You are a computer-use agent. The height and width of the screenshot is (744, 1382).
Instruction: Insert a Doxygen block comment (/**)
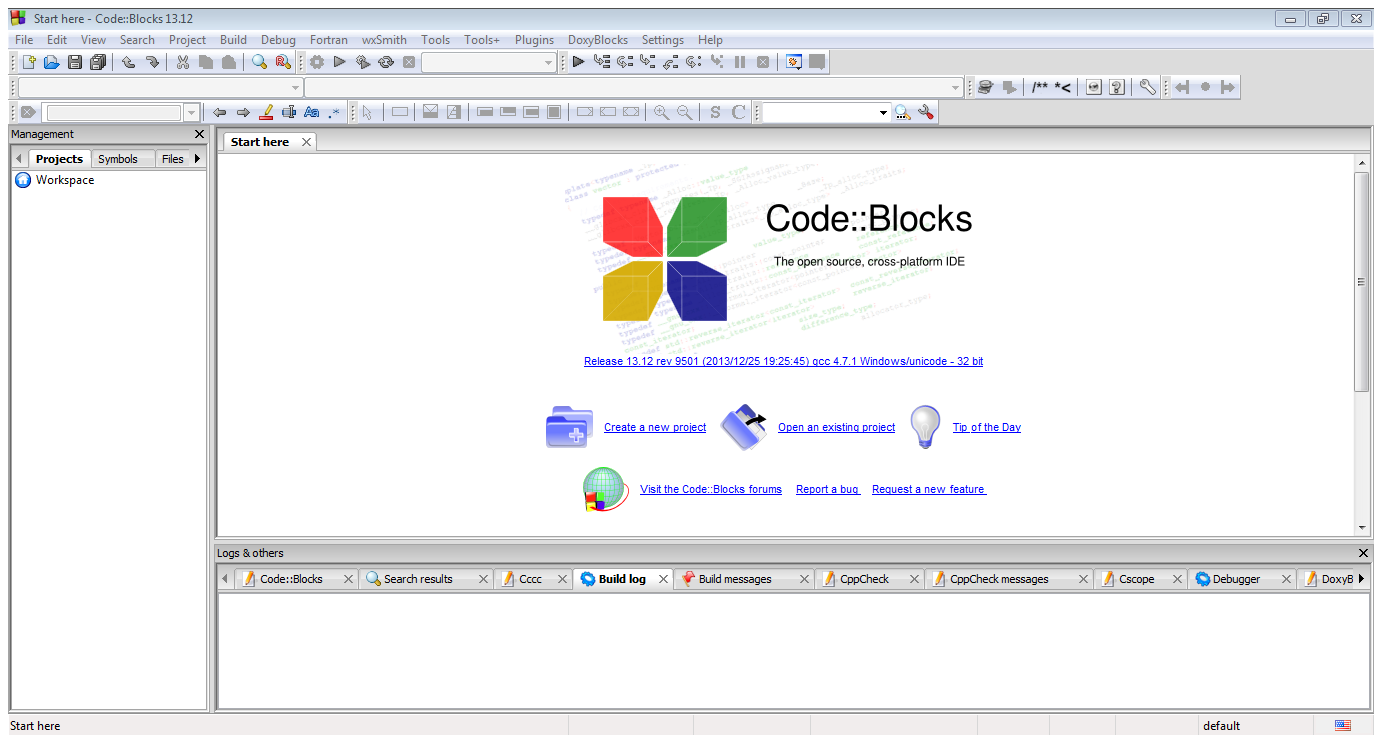click(1040, 88)
